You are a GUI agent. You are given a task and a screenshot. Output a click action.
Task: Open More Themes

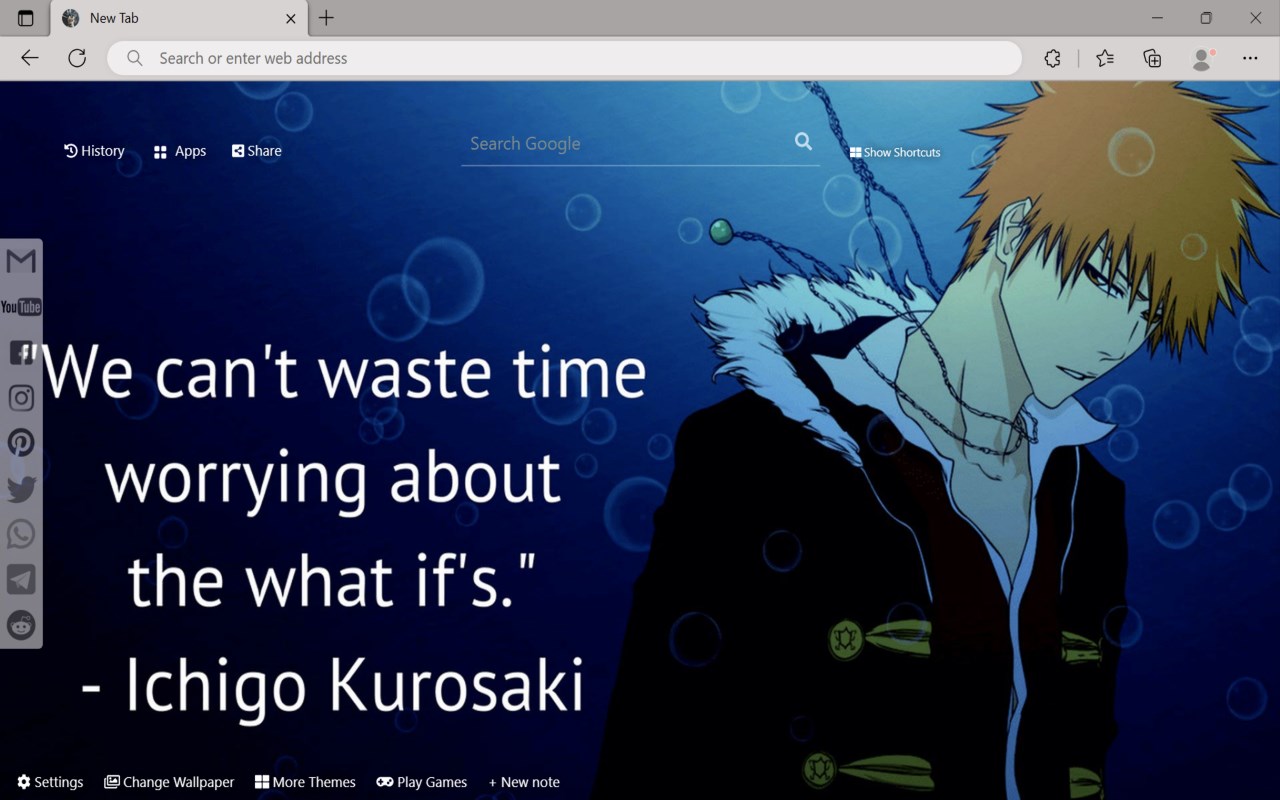click(x=305, y=782)
